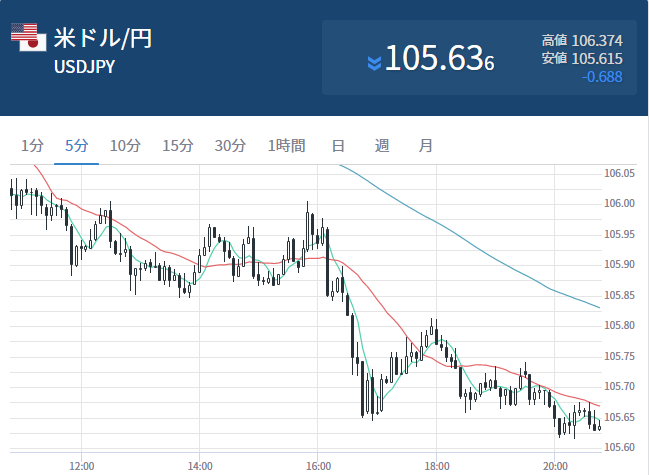
Task: Click the 高値 106.374 high value
Action: (582, 40)
